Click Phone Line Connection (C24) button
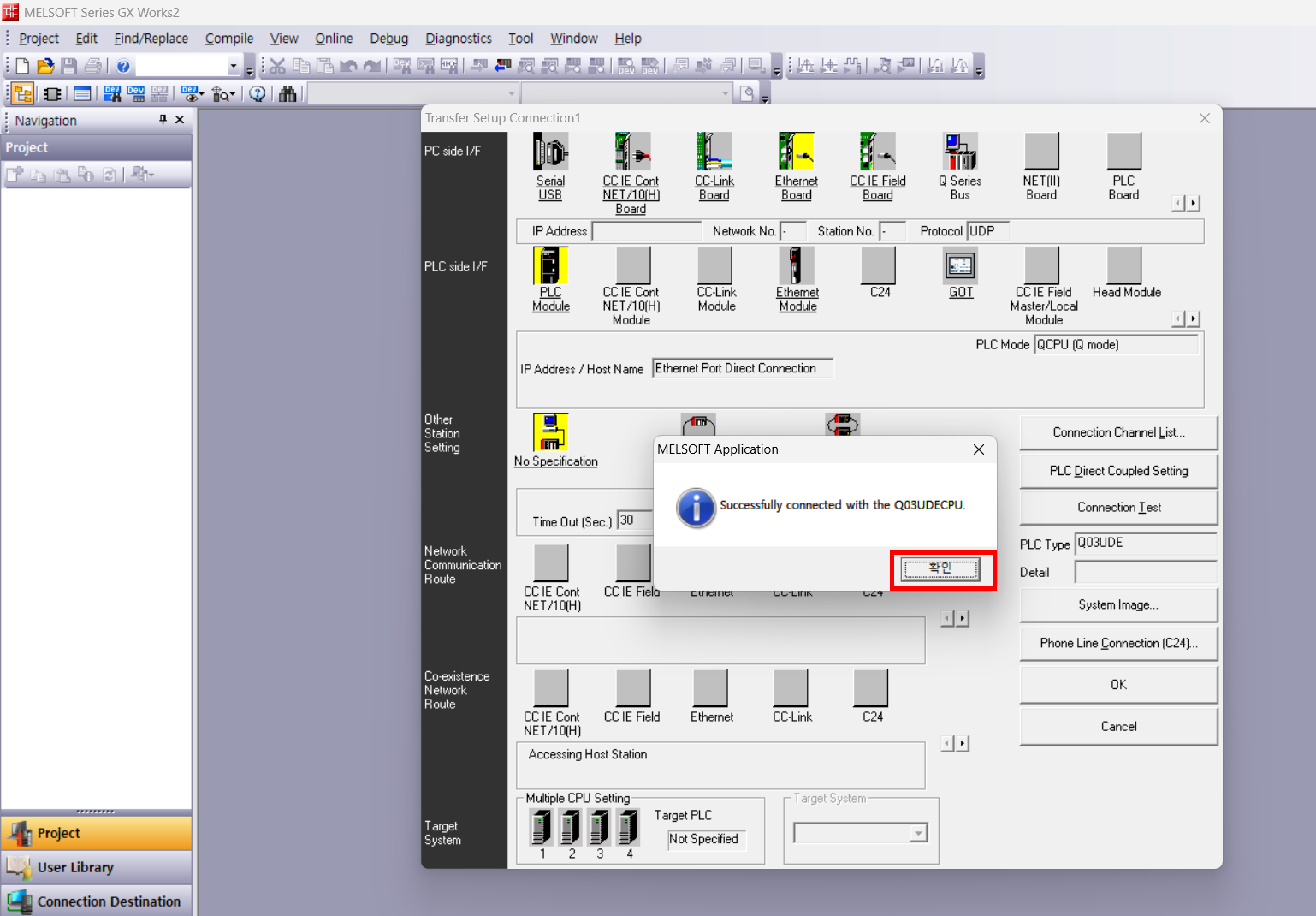Screen dimensions: 1316x916 pos(1118,643)
